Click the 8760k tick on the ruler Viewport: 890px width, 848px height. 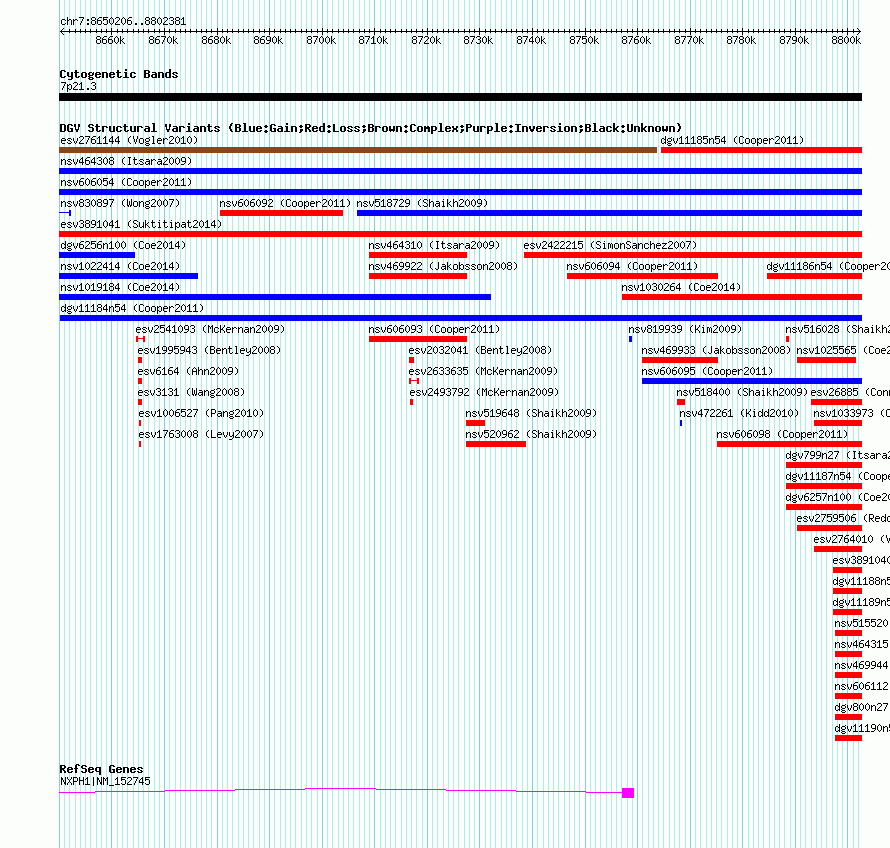[636, 40]
